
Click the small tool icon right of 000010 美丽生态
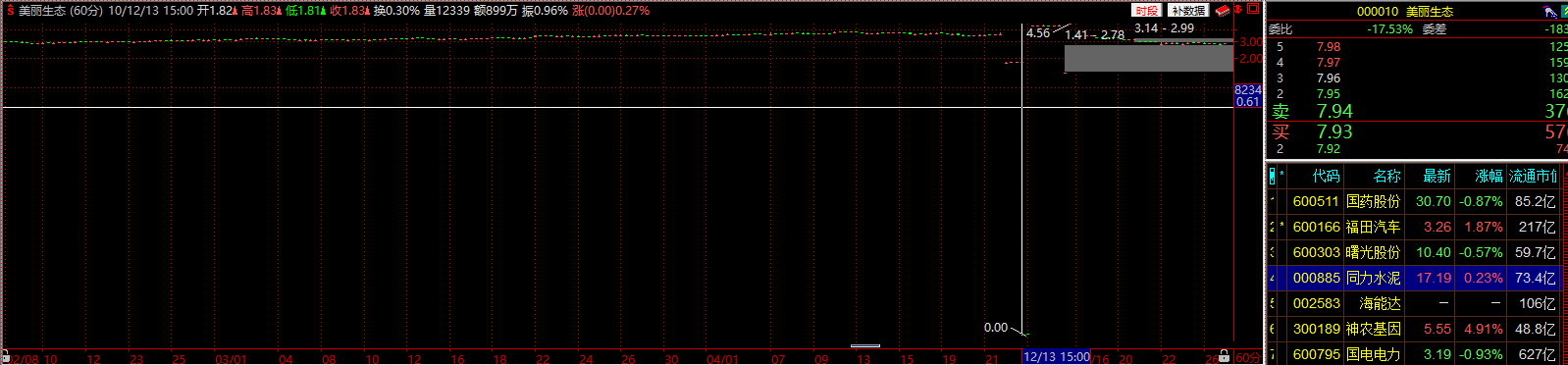(x=1549, y=12)
